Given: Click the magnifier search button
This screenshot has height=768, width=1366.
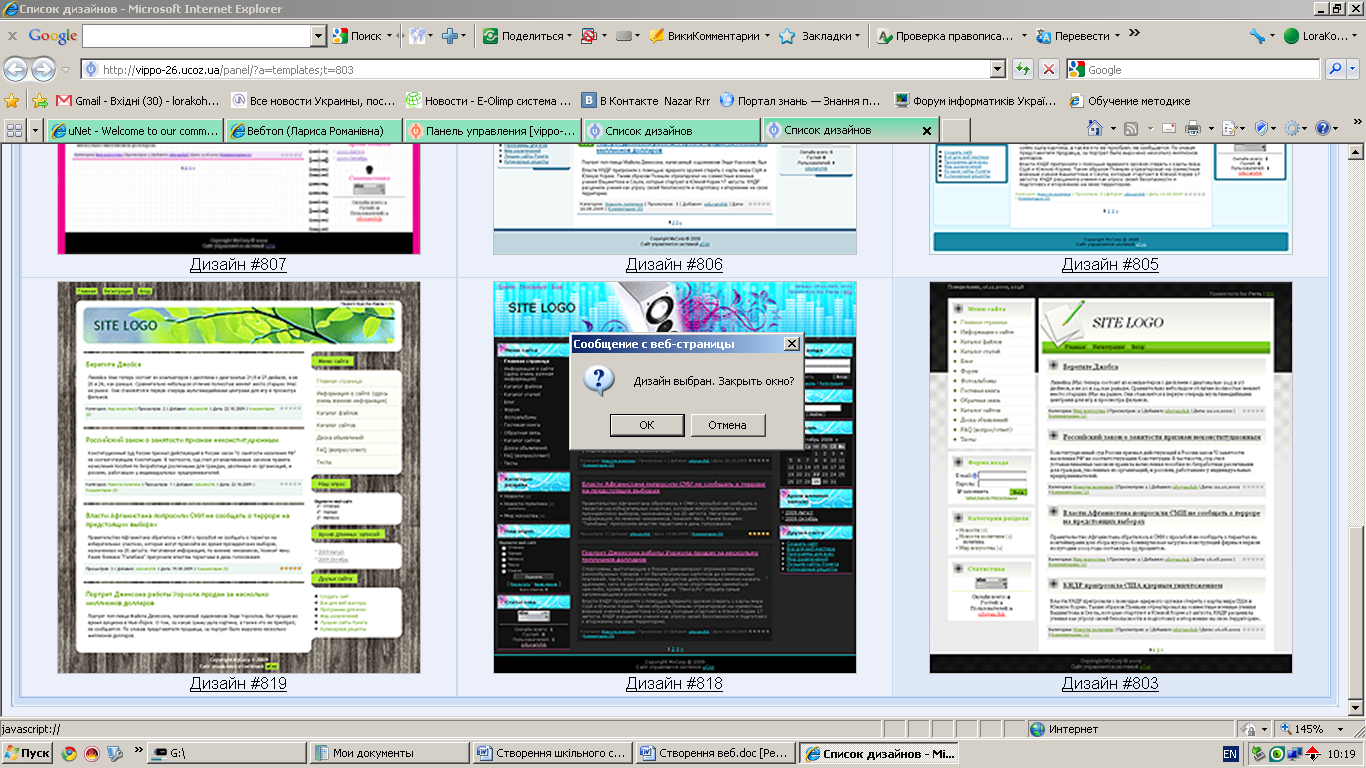Looking at the screenshot, I should click(1334, 70).
